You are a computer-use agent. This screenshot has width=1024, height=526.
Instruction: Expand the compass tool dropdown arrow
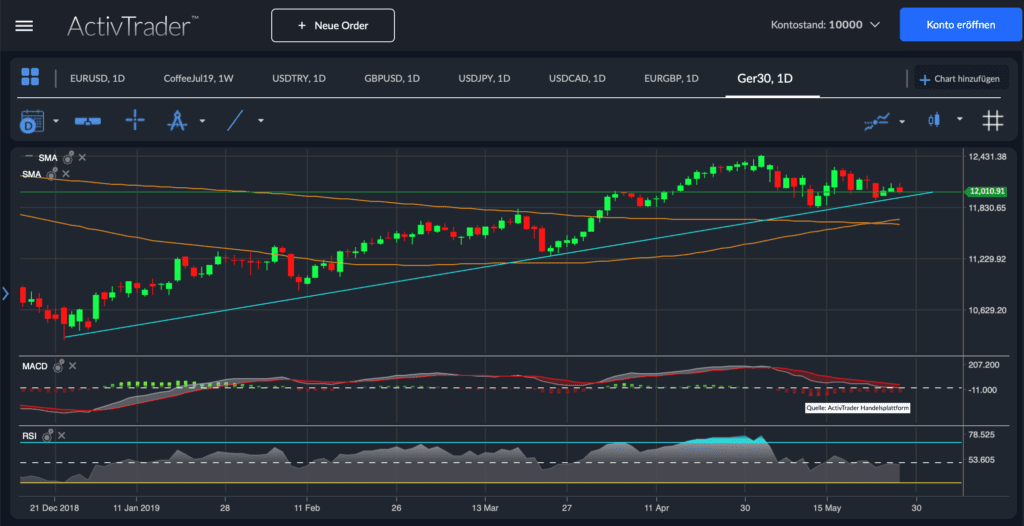202,121
